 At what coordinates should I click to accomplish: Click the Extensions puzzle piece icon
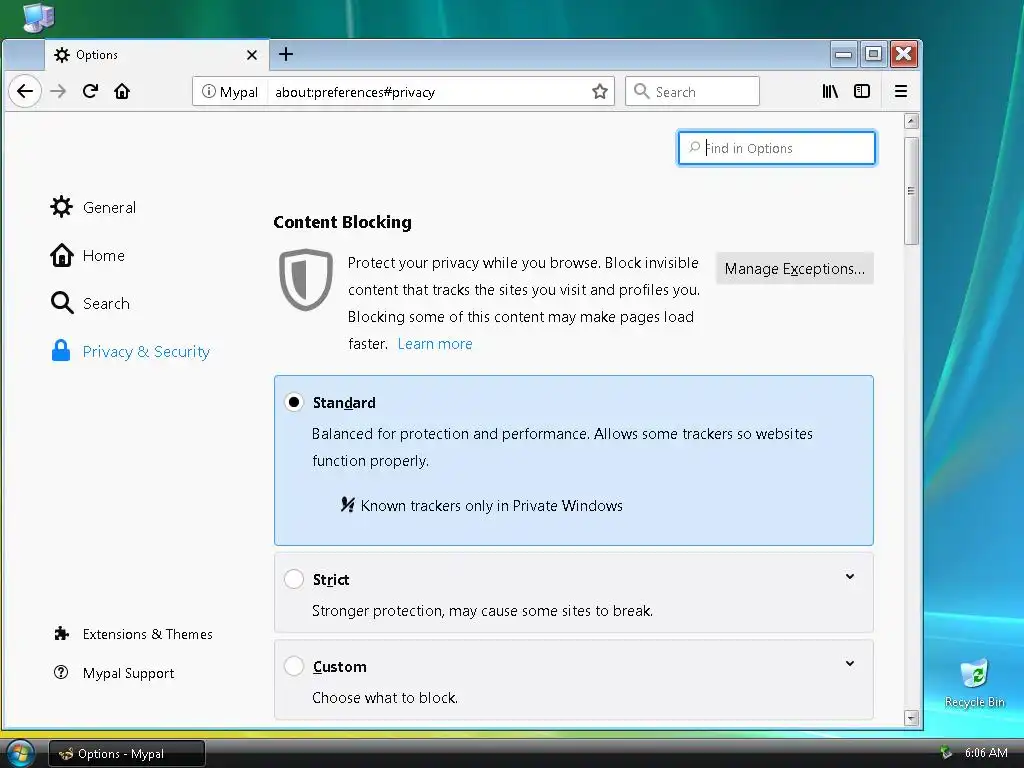[x=61, y=633]
